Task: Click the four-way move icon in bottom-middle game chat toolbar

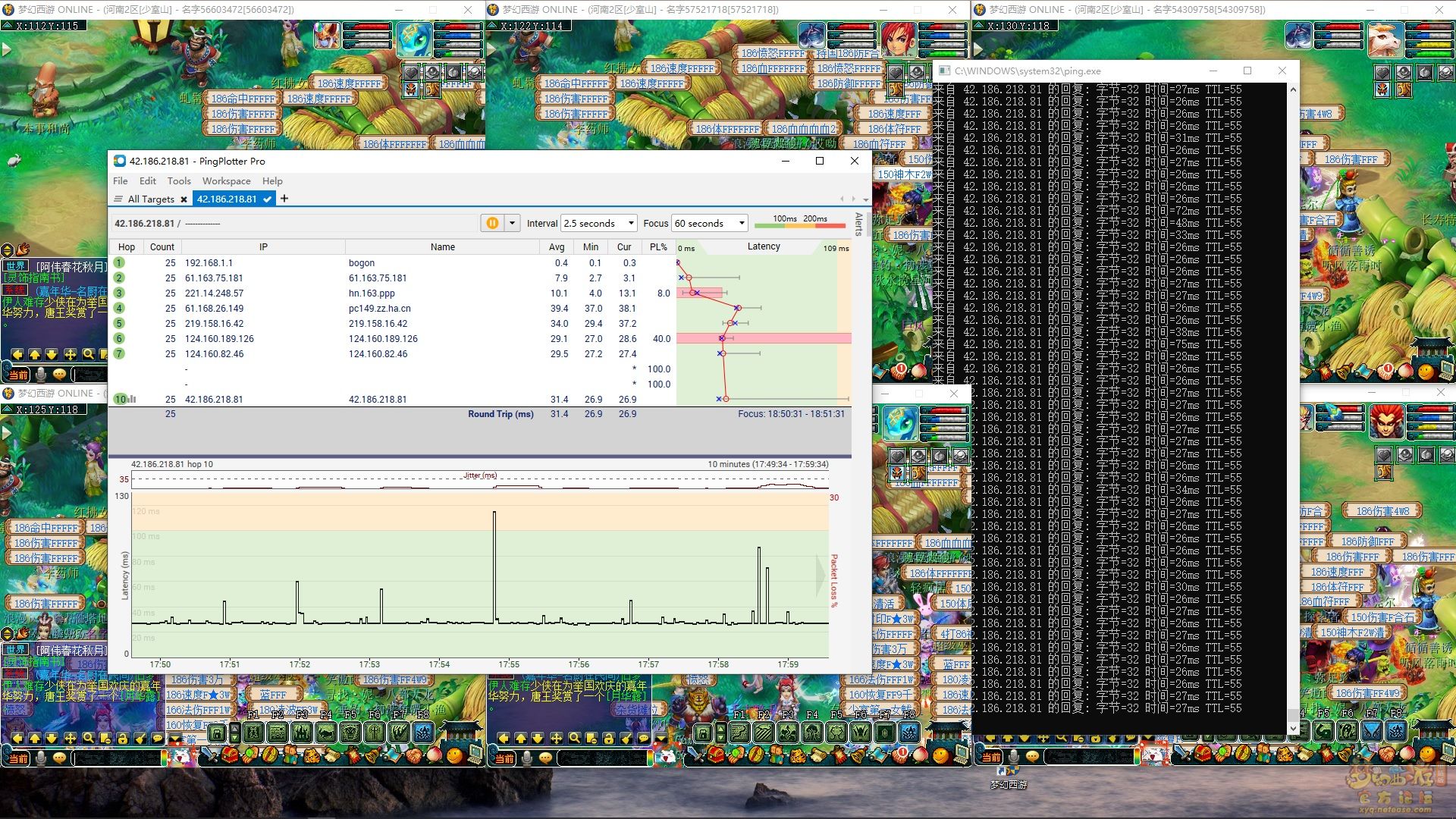Action: (557, 738)
